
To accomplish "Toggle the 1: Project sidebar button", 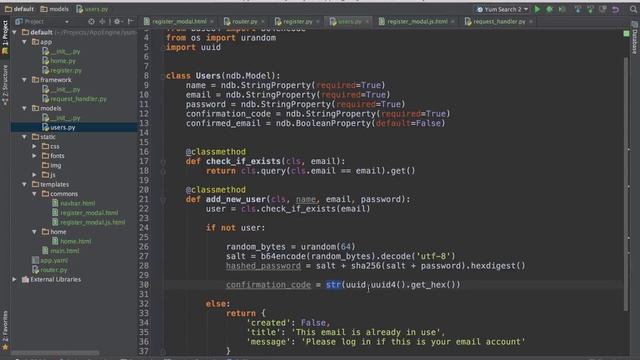I will coord(5,37).
